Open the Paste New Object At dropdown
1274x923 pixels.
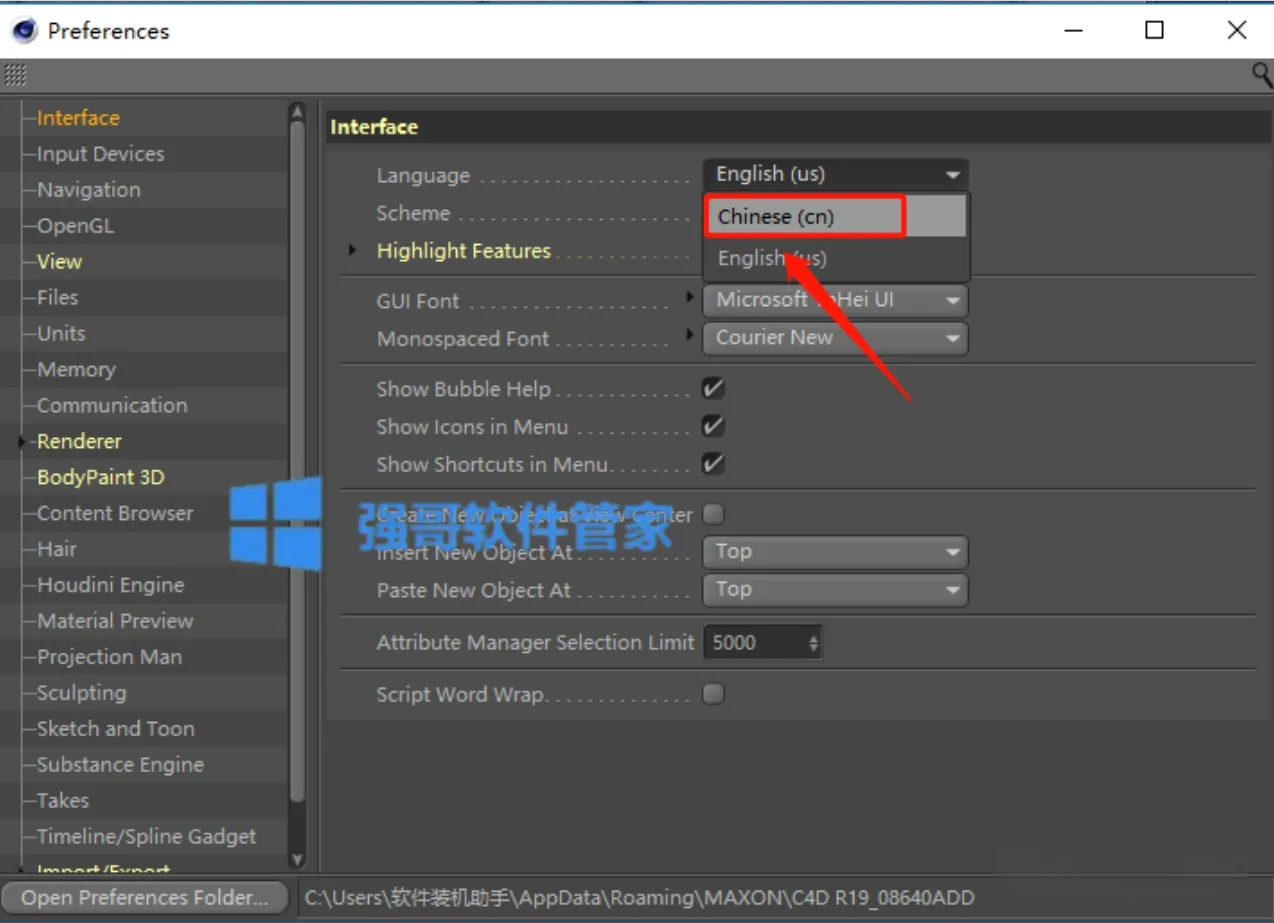coord(836,589)
